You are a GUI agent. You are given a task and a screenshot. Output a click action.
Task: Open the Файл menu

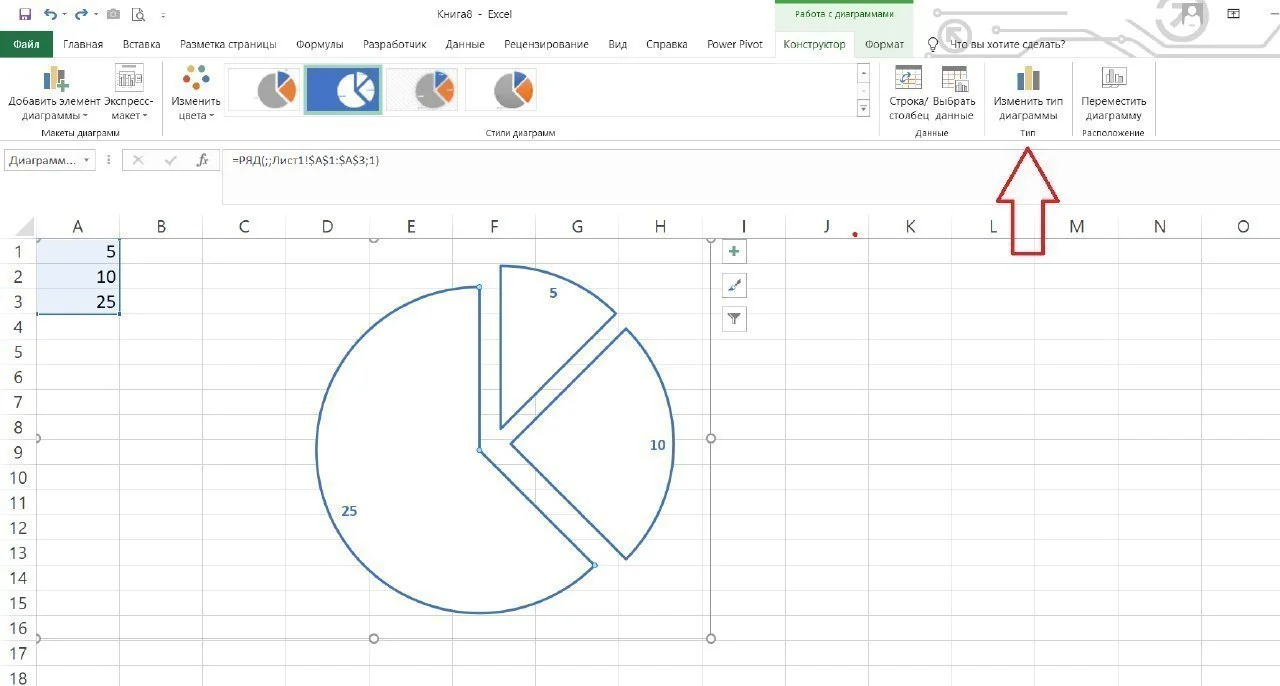coord(27,44)
